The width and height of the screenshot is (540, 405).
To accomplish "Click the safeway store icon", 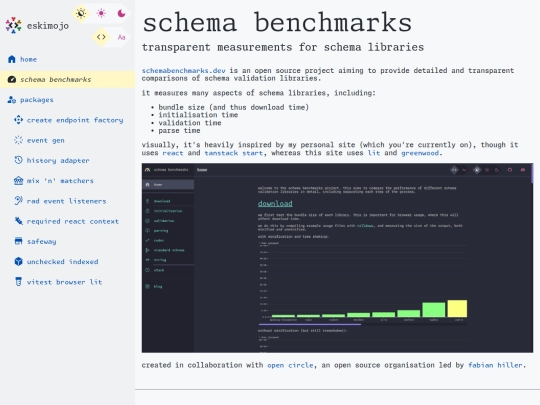I will (18, 241).
